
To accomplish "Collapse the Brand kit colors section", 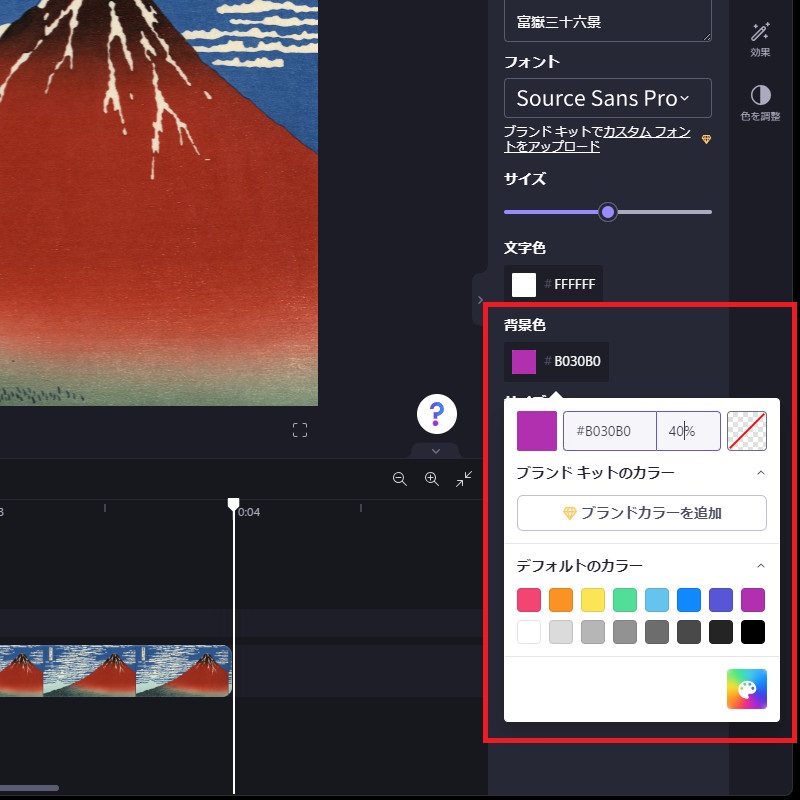I will 761,473.
